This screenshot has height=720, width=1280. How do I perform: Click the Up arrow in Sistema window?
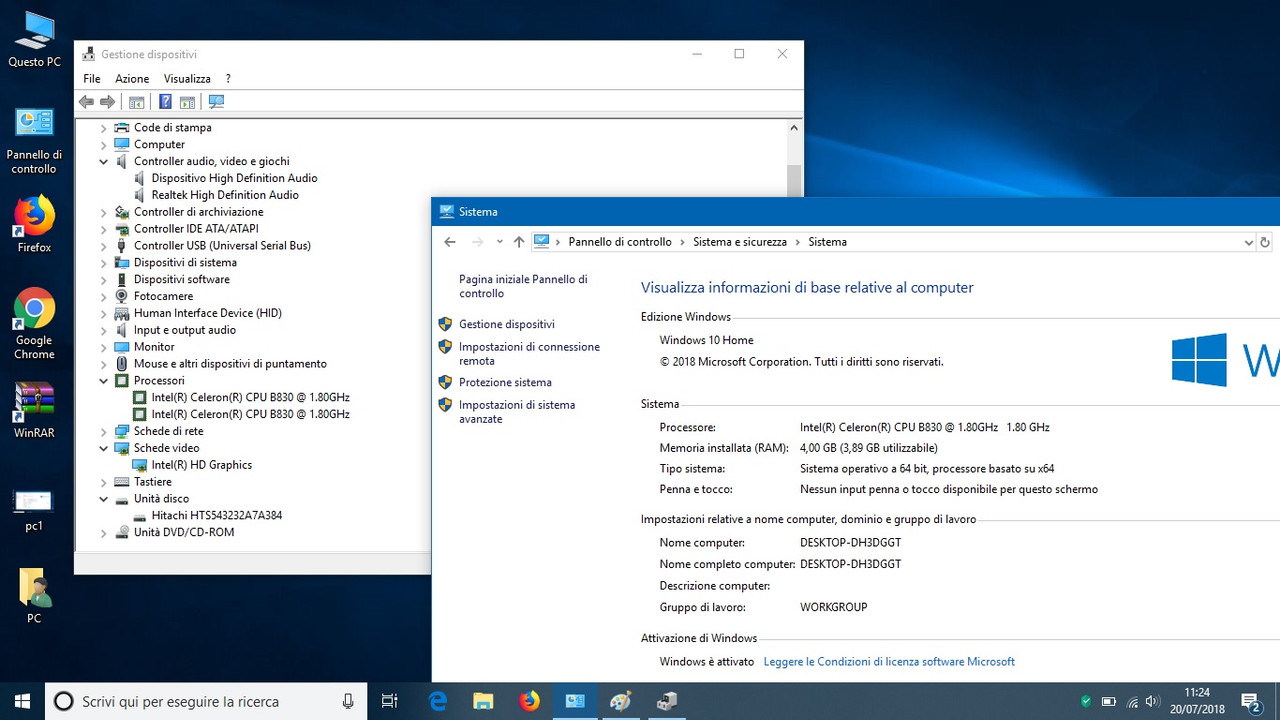click(518, 242)
